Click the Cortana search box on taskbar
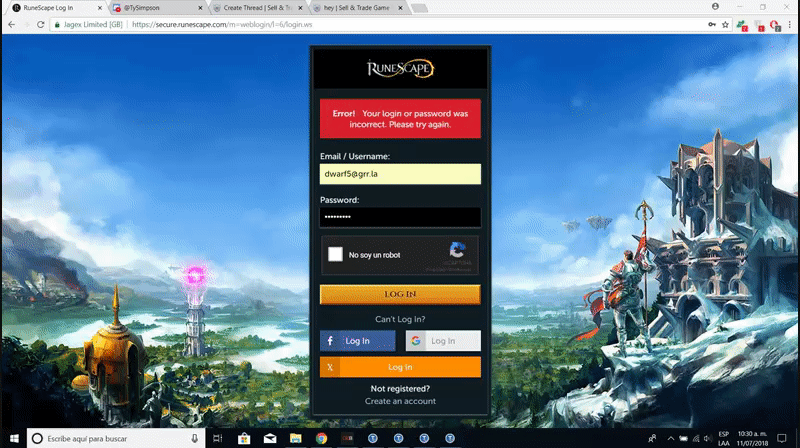 coord(116,438)
